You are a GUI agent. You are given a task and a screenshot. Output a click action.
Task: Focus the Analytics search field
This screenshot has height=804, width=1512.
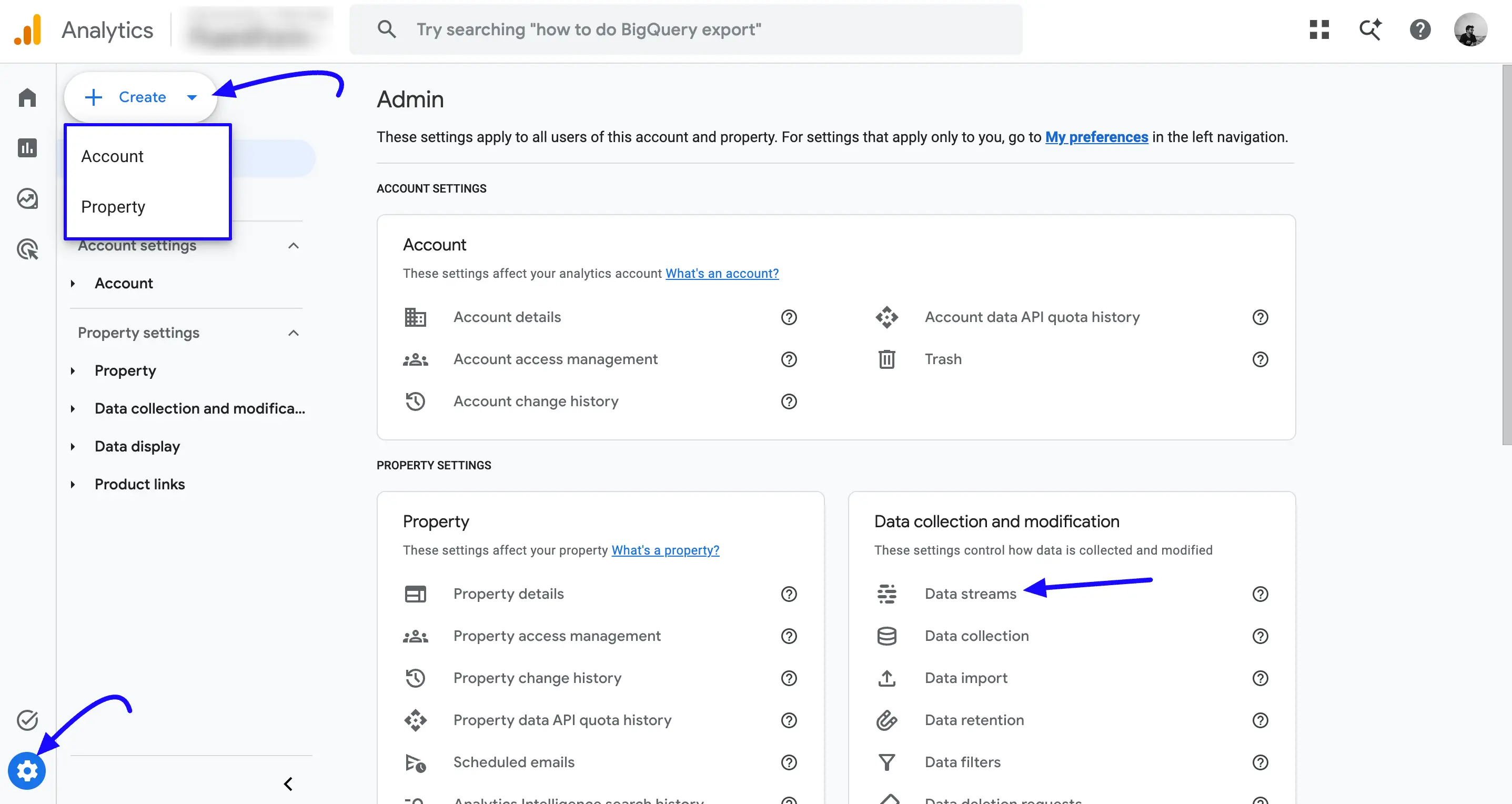686,29
